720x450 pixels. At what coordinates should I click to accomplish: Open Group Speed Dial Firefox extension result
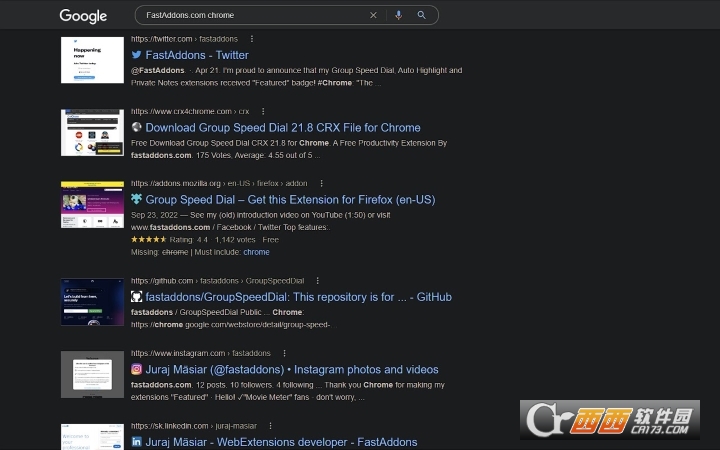click(290, 200)
